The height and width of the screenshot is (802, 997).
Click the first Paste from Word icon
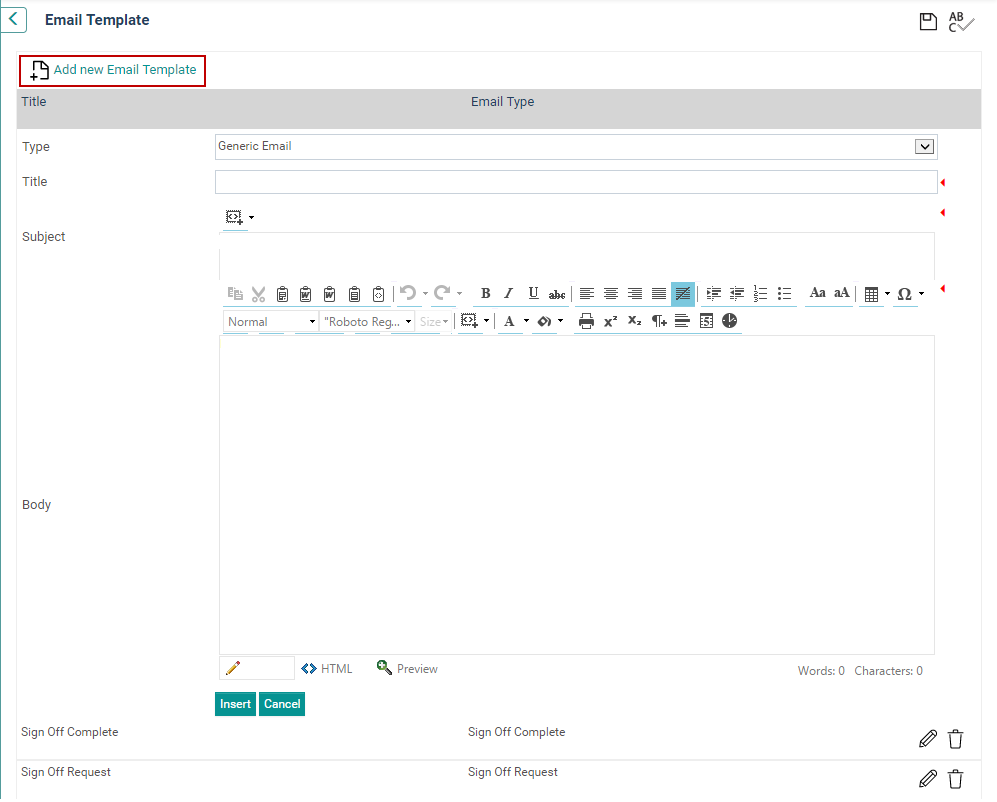tap(306, 294)
